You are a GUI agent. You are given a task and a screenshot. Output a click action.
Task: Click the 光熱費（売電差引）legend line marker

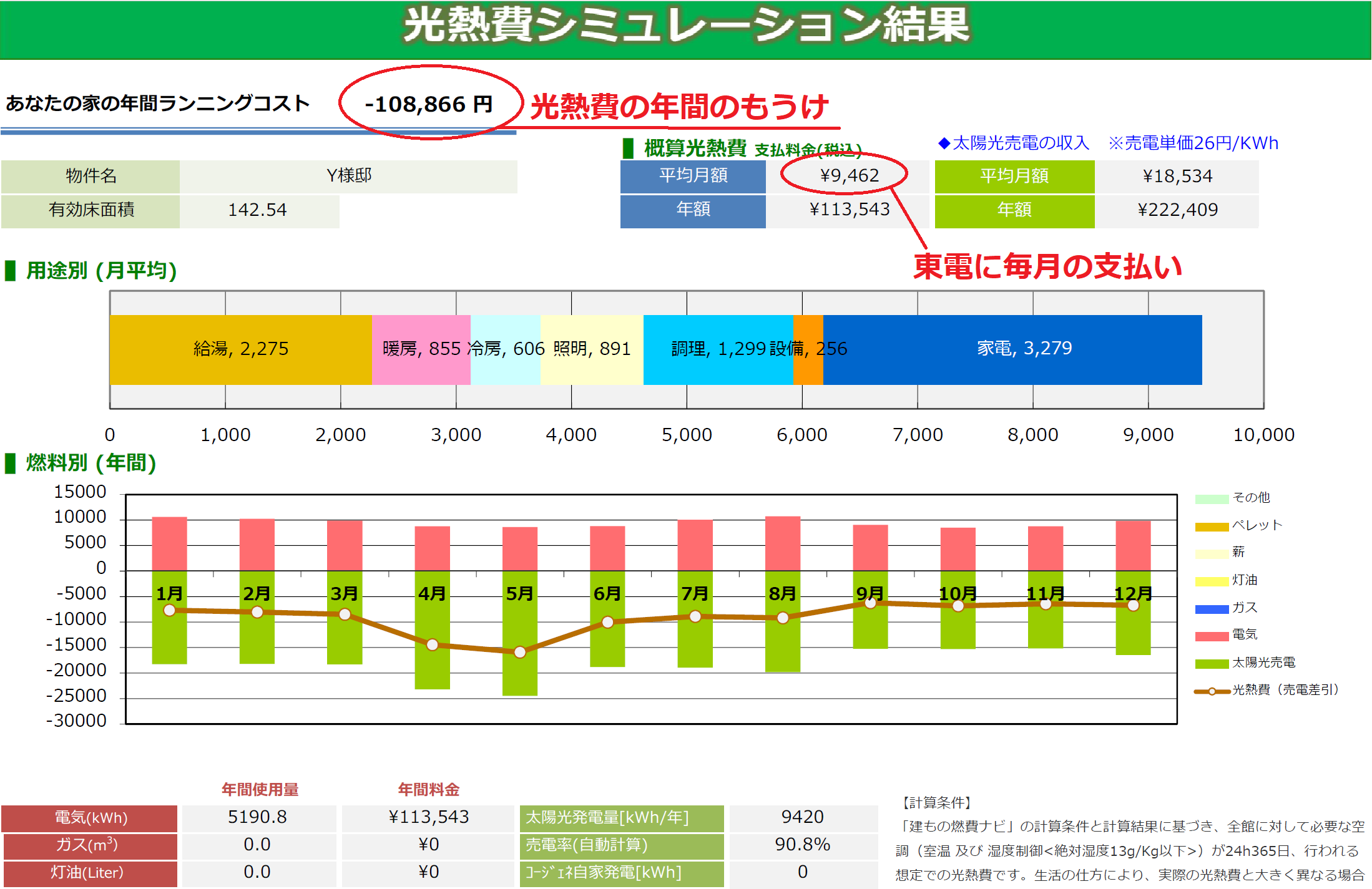click(x=1212, y=691)
